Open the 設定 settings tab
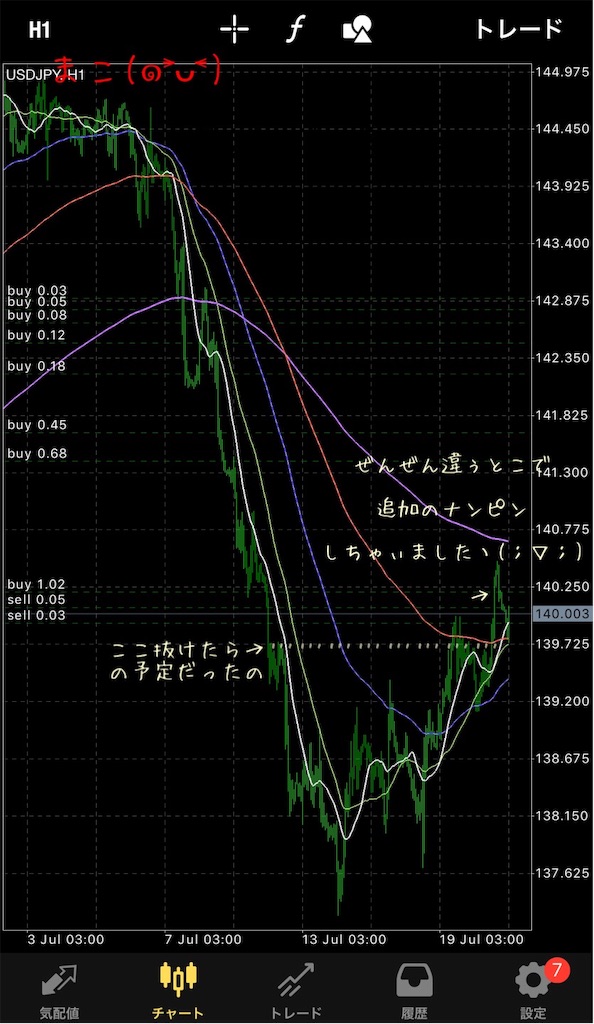This screenshot has width=594, height=1024. [x=533, y=990]
